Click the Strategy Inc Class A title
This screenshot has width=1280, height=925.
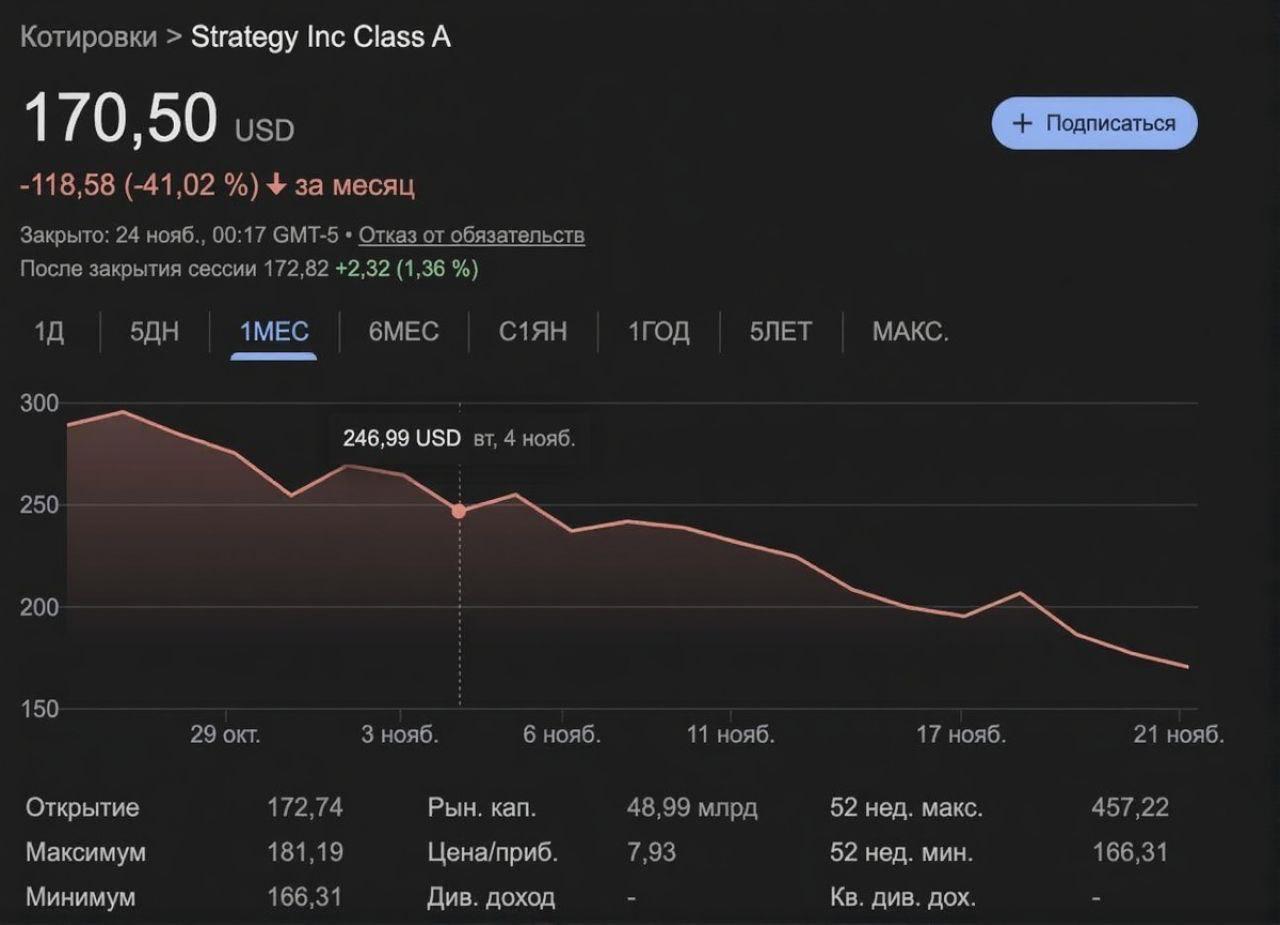(320, 37)
